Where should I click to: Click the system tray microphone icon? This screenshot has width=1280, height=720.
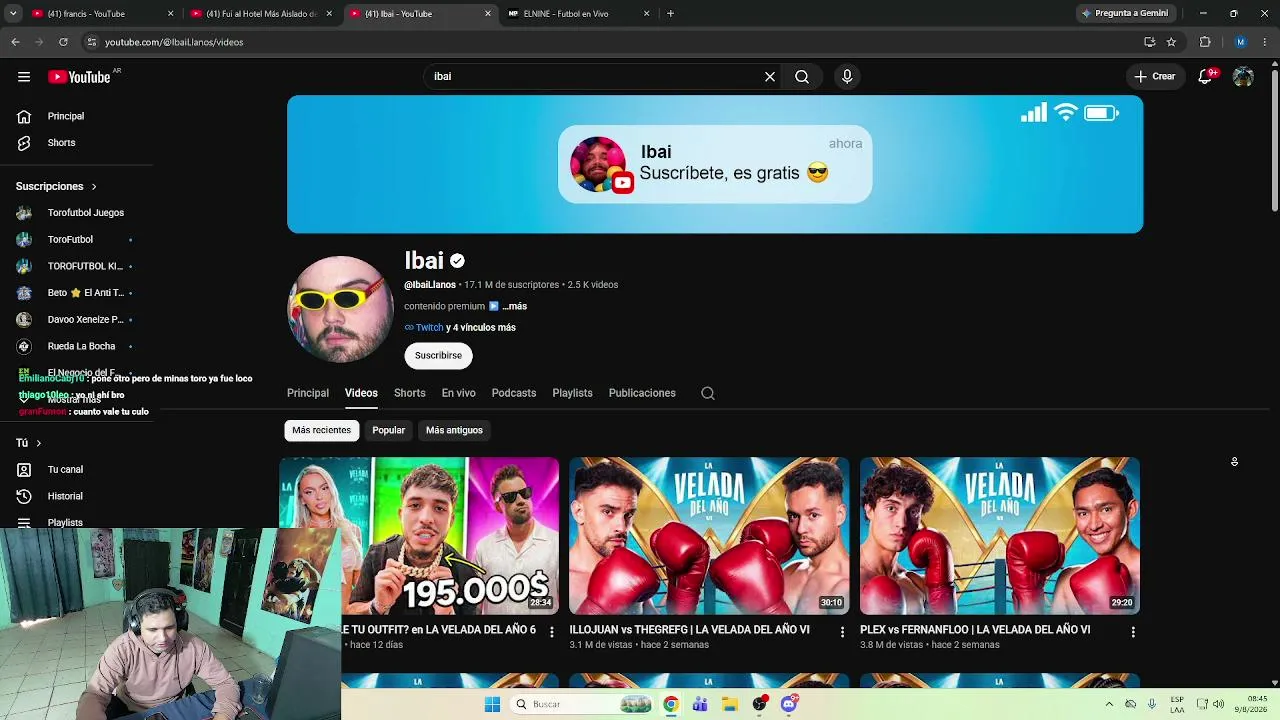click(x=1152, y=704)
